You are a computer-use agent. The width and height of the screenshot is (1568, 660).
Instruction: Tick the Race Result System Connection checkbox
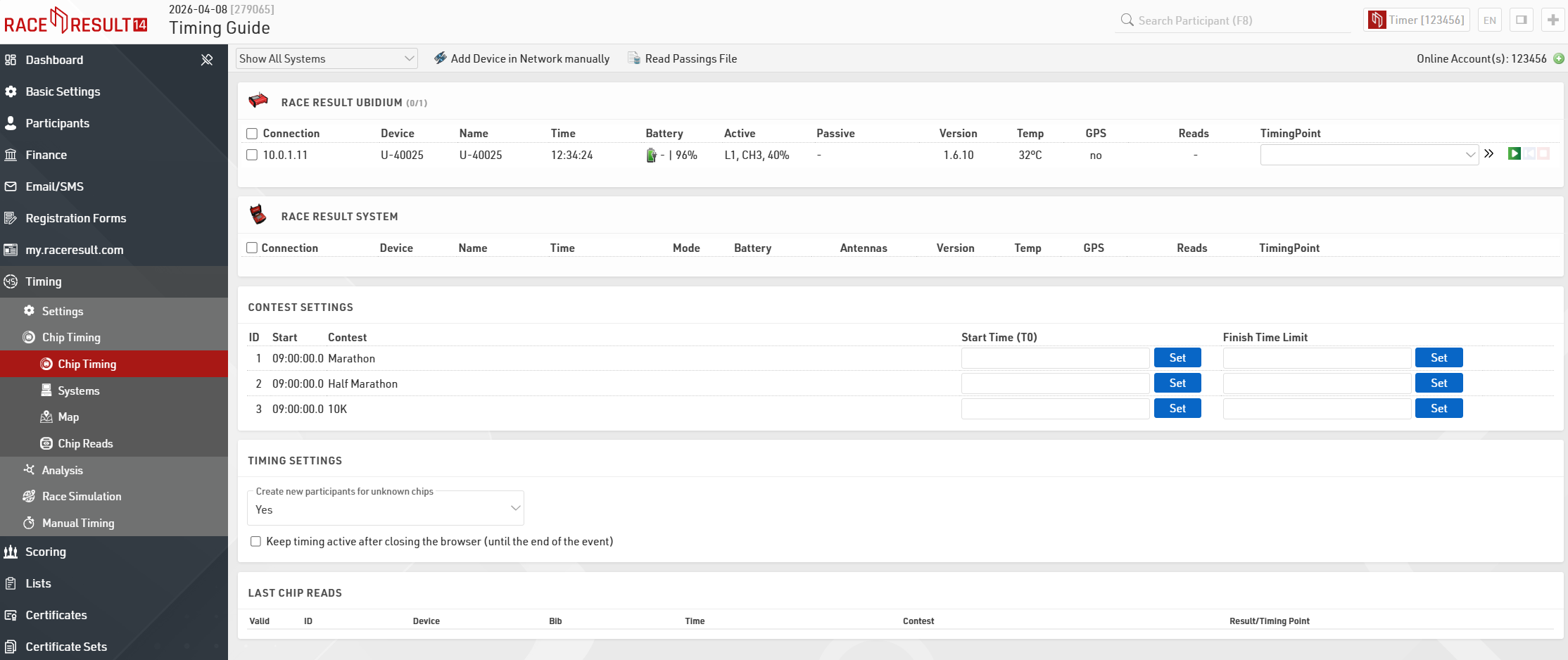(252, 248)
